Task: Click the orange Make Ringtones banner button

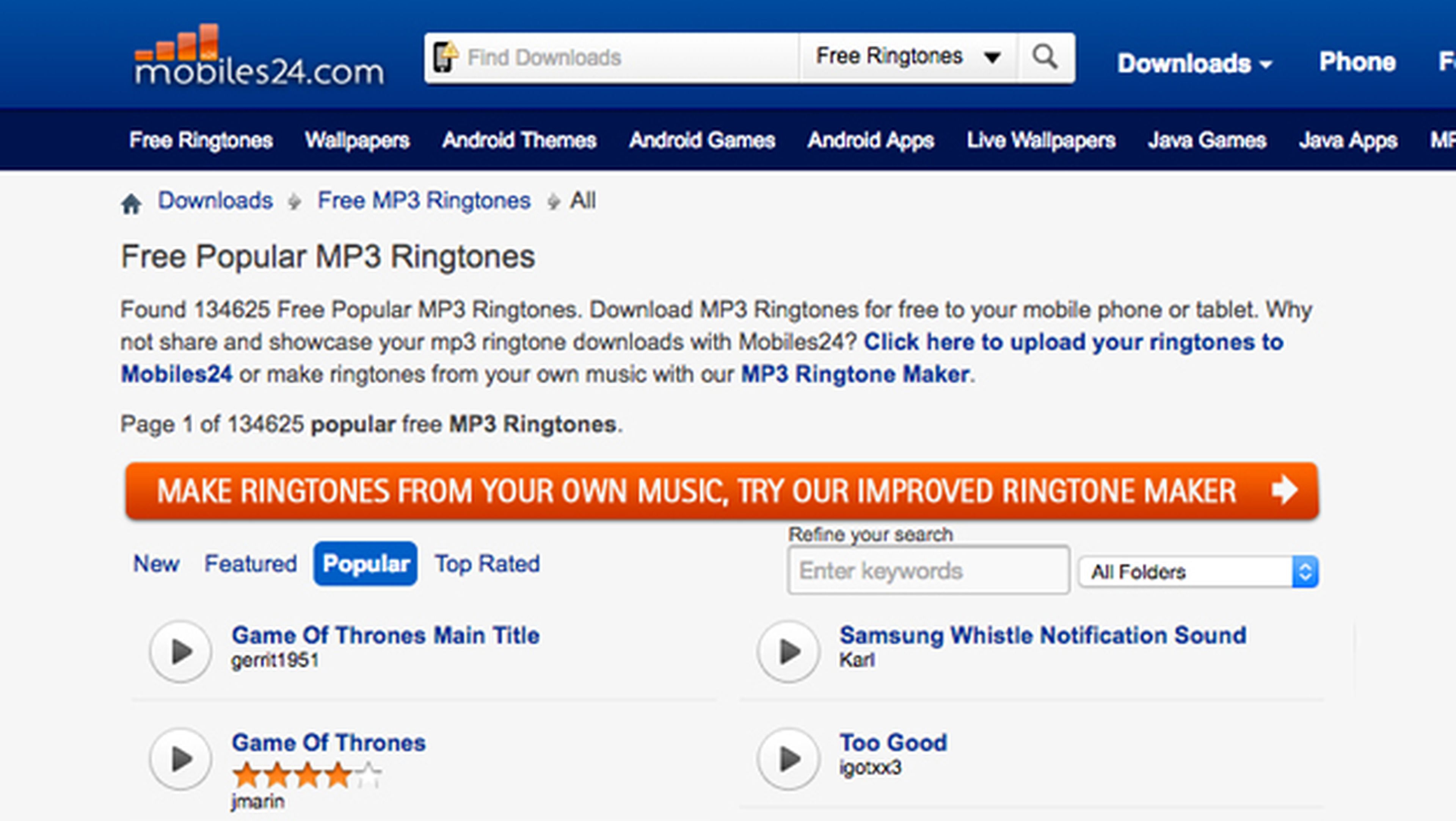Action: pyautogui.click(x=722, y=490)
